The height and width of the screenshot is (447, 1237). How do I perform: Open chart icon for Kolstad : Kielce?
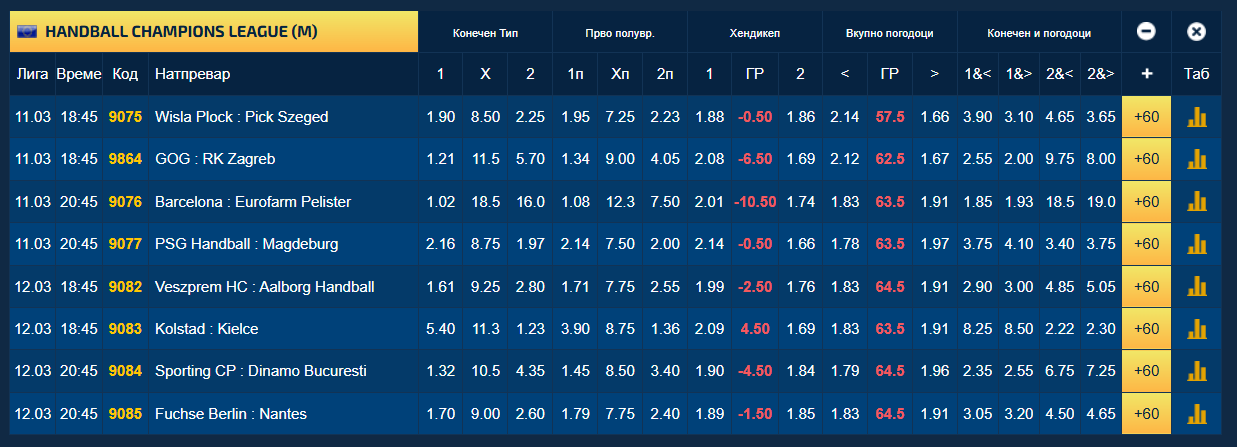pyautogui.click(x=1196, y=329)
